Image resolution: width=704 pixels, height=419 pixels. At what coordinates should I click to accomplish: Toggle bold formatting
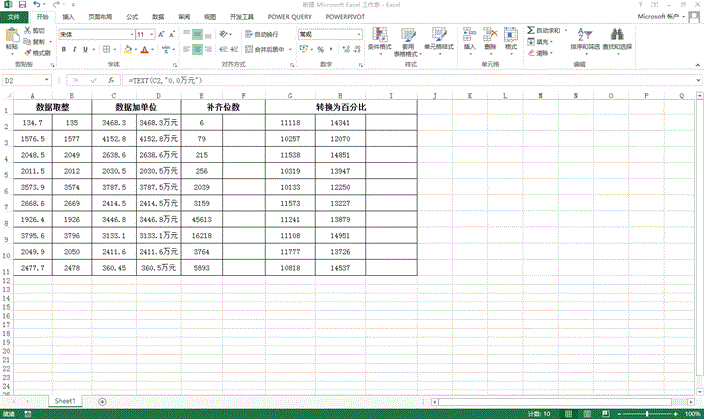pyautogui.click(x=62, y=49)
